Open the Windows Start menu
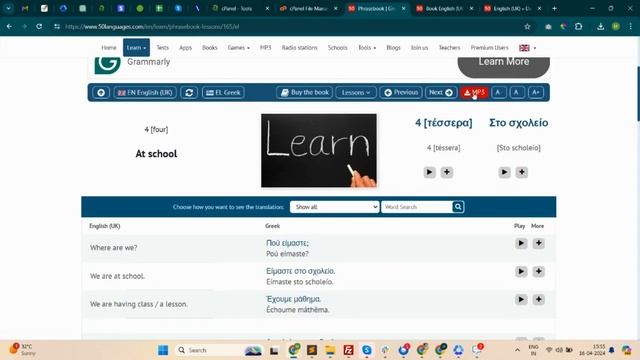This screenshot has height=360, width=640. point(163,350)
